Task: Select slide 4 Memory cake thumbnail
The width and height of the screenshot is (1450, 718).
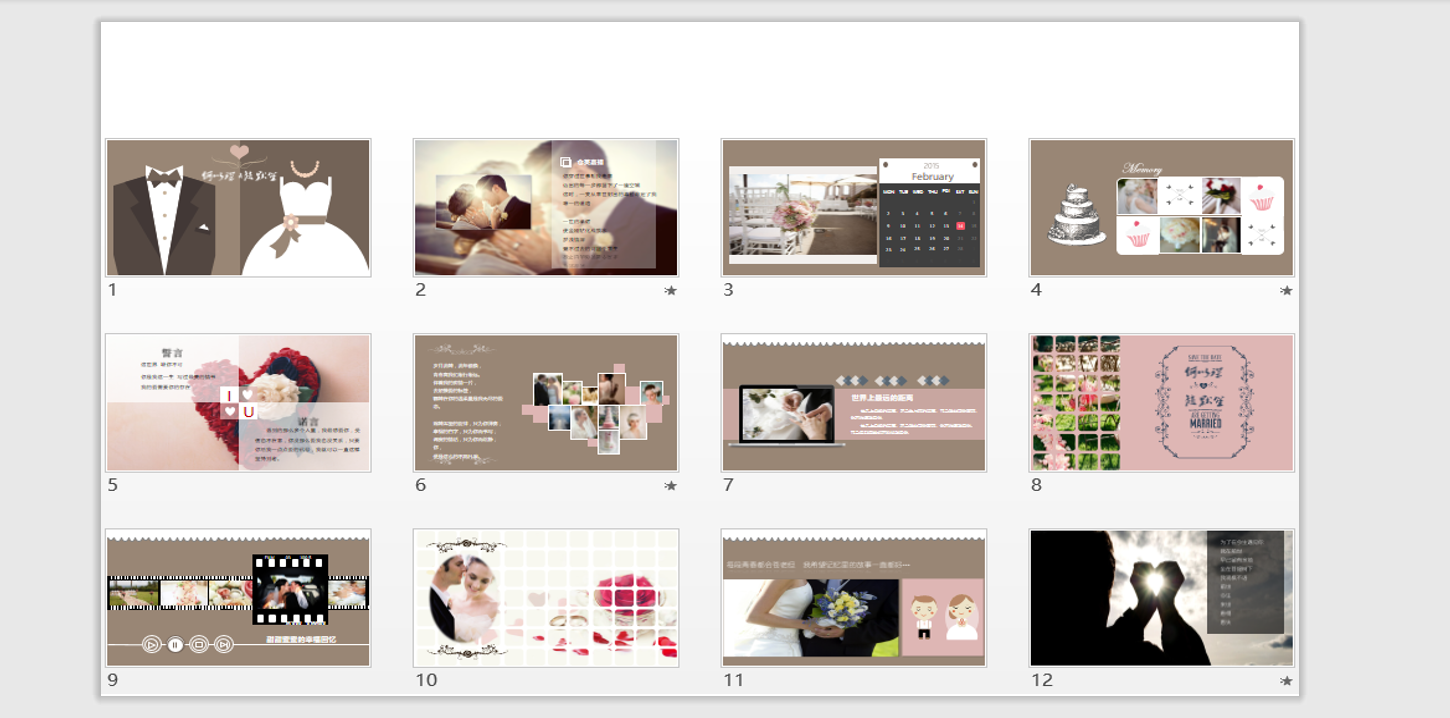Action: pyautogui.click(x=1162, y=208)
